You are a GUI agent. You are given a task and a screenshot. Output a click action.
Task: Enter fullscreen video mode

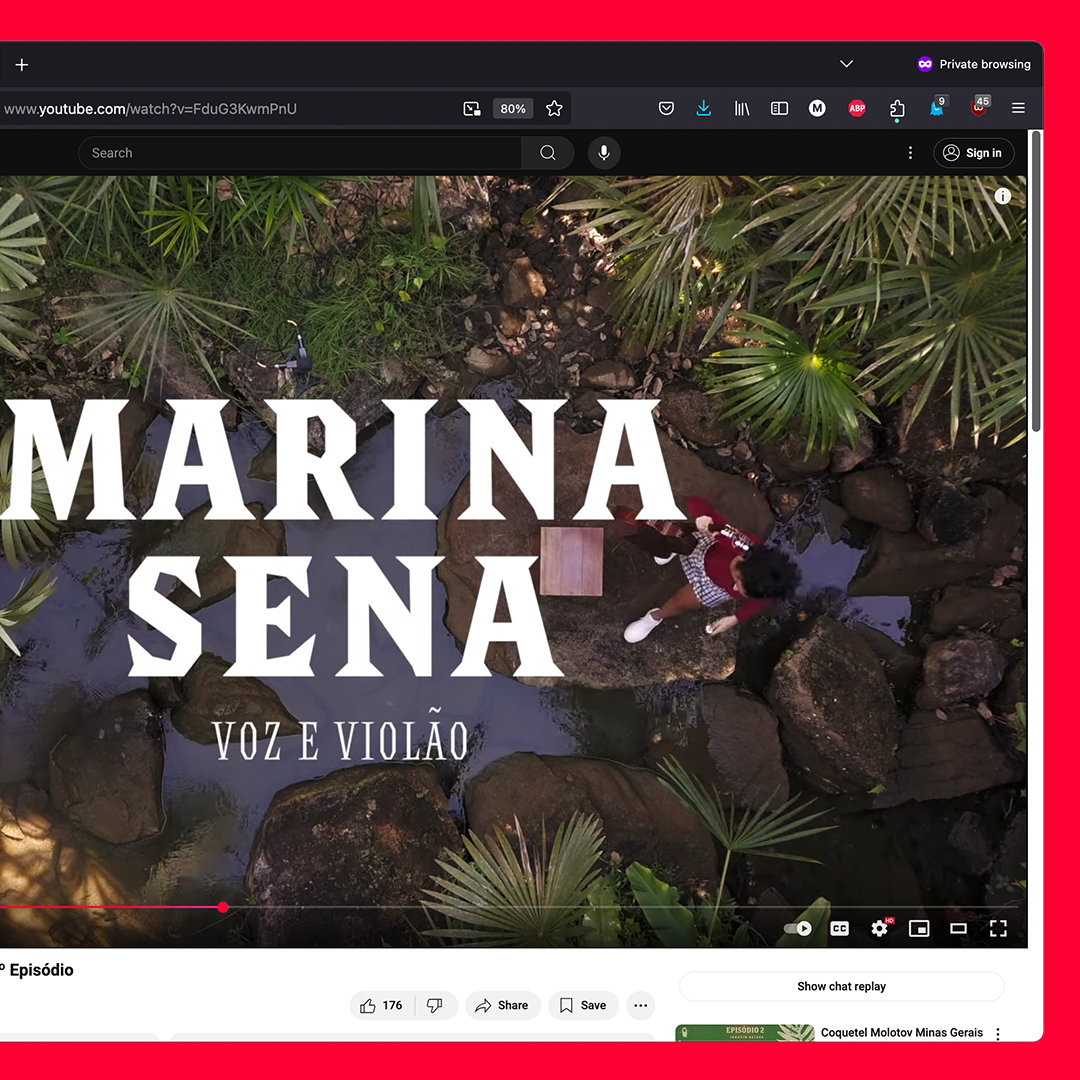pyautogui.click(x=998, y=929)
